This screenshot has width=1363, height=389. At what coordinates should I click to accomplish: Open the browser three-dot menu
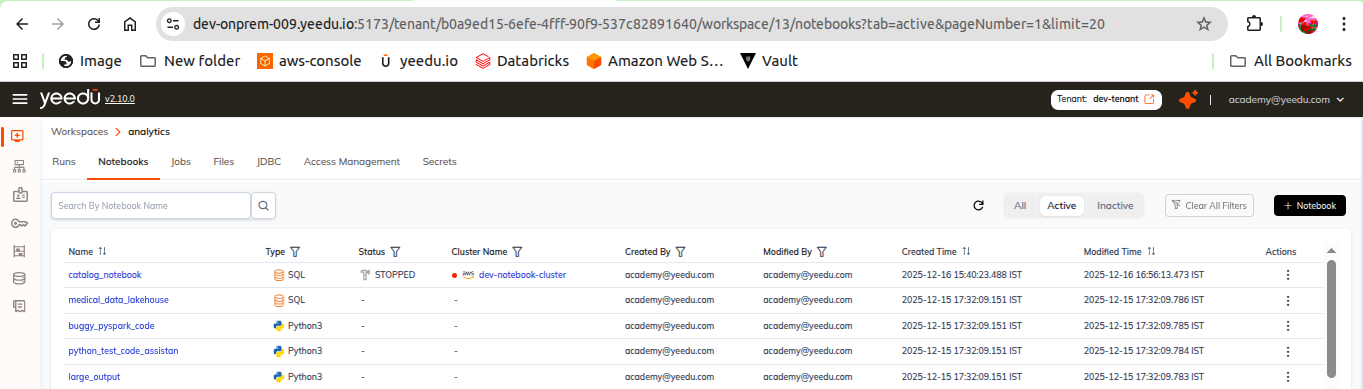click(x=1344, y=23)
